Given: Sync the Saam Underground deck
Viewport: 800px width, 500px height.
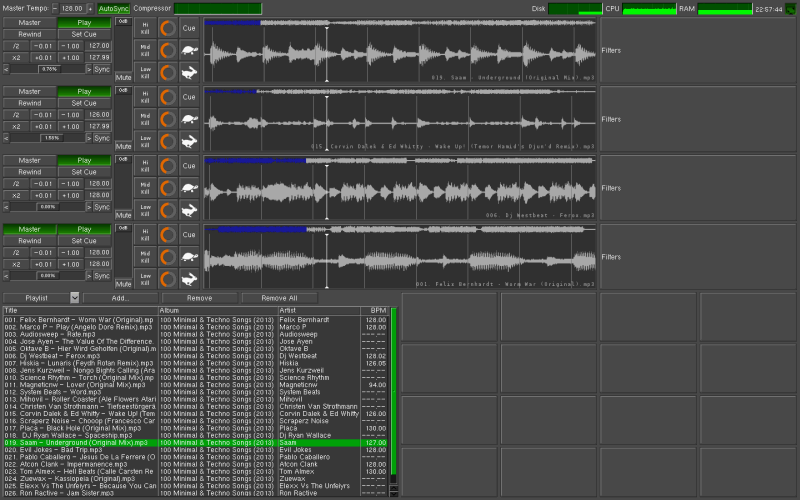Looking at the screenshot, I should click(x=102, y=69).
